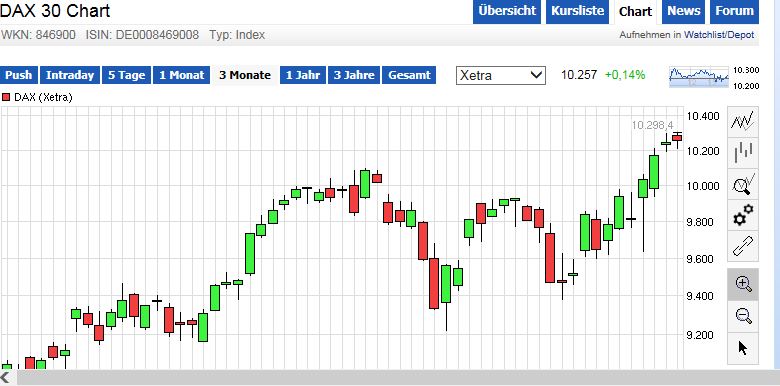780x386 pixels.
Task: Switch to the Übersicht tab
Action: point(507,11)
